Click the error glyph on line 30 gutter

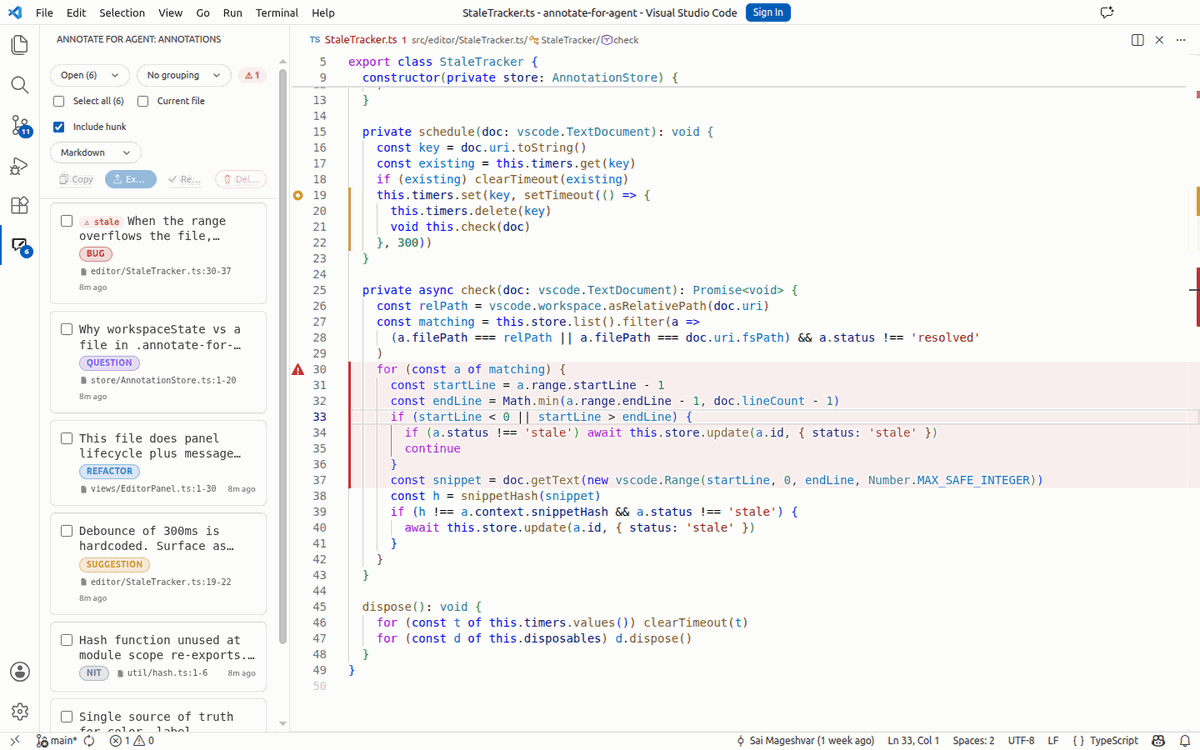298,370
